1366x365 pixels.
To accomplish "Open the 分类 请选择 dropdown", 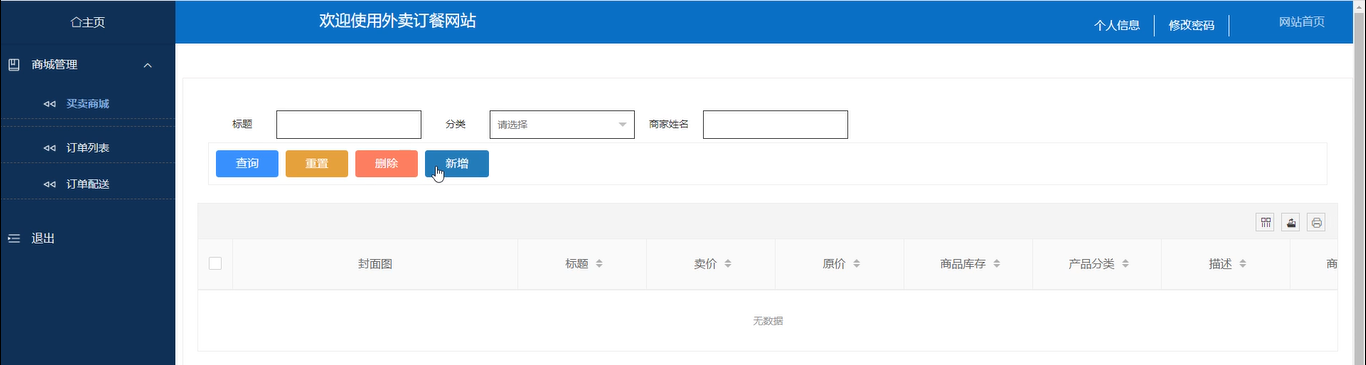I will pyautogui.click(x=562, y=124).
